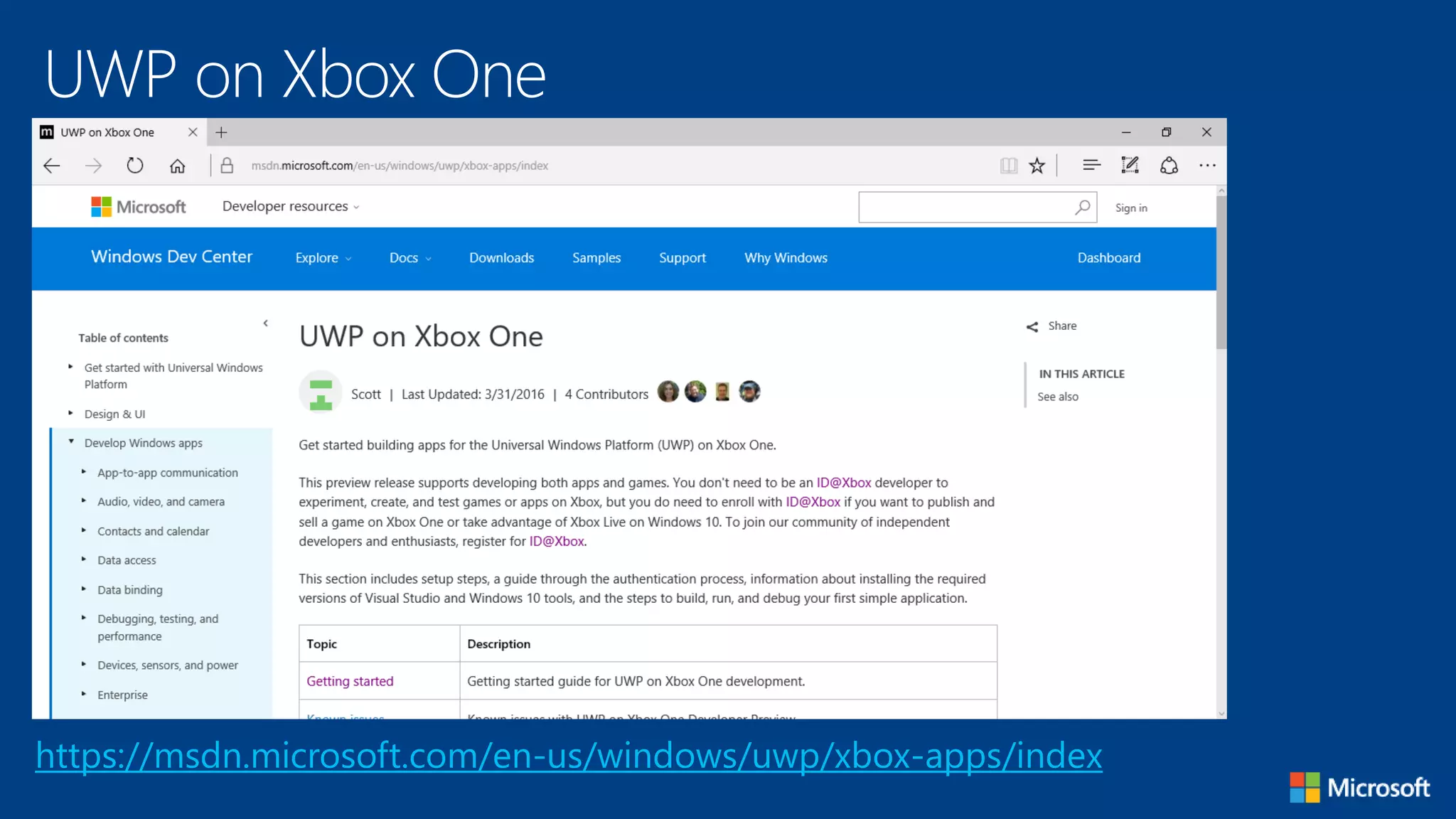The width and height of the screenshot is (1456, 819).
Task: Make a web note with pen icon
Action: [1130, 165]
